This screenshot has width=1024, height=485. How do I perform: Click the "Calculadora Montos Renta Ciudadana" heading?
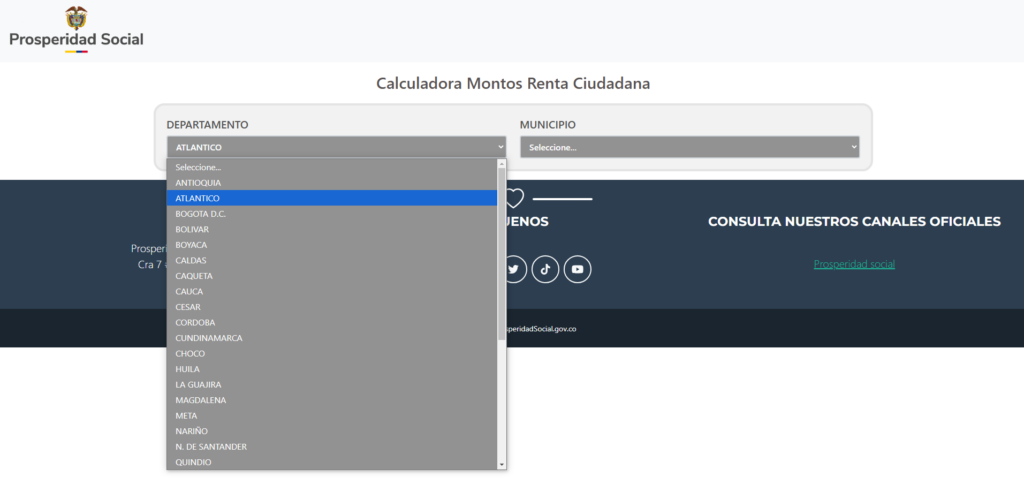tap(513, 84)
